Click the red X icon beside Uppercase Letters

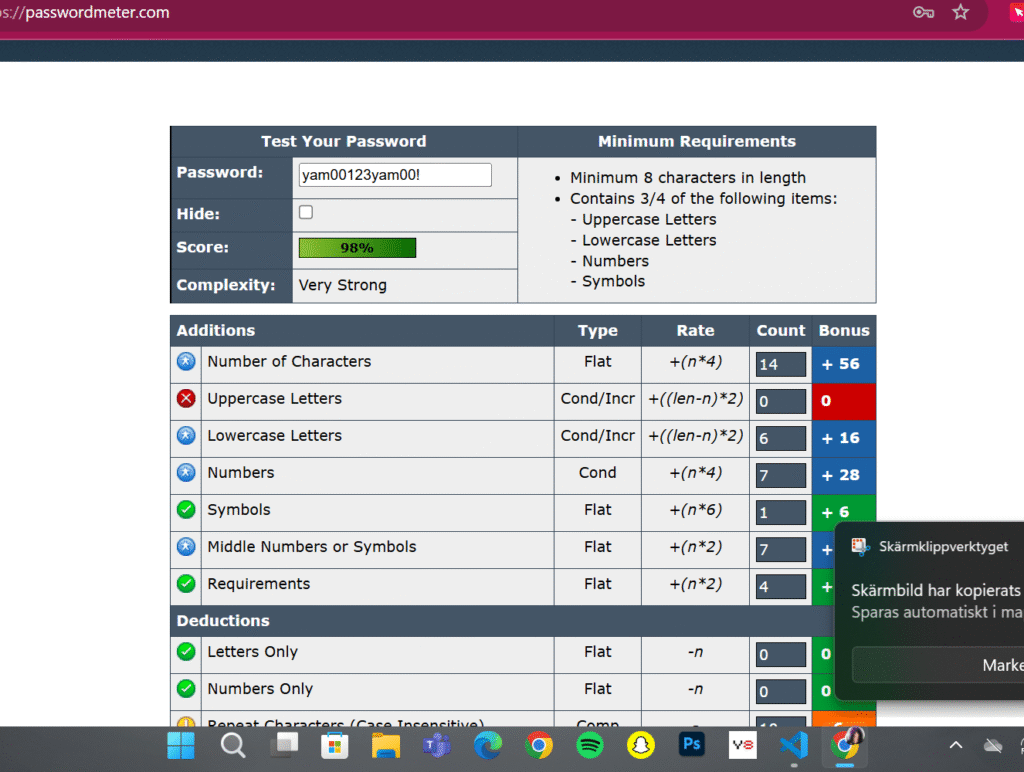[x=186, y=398]
